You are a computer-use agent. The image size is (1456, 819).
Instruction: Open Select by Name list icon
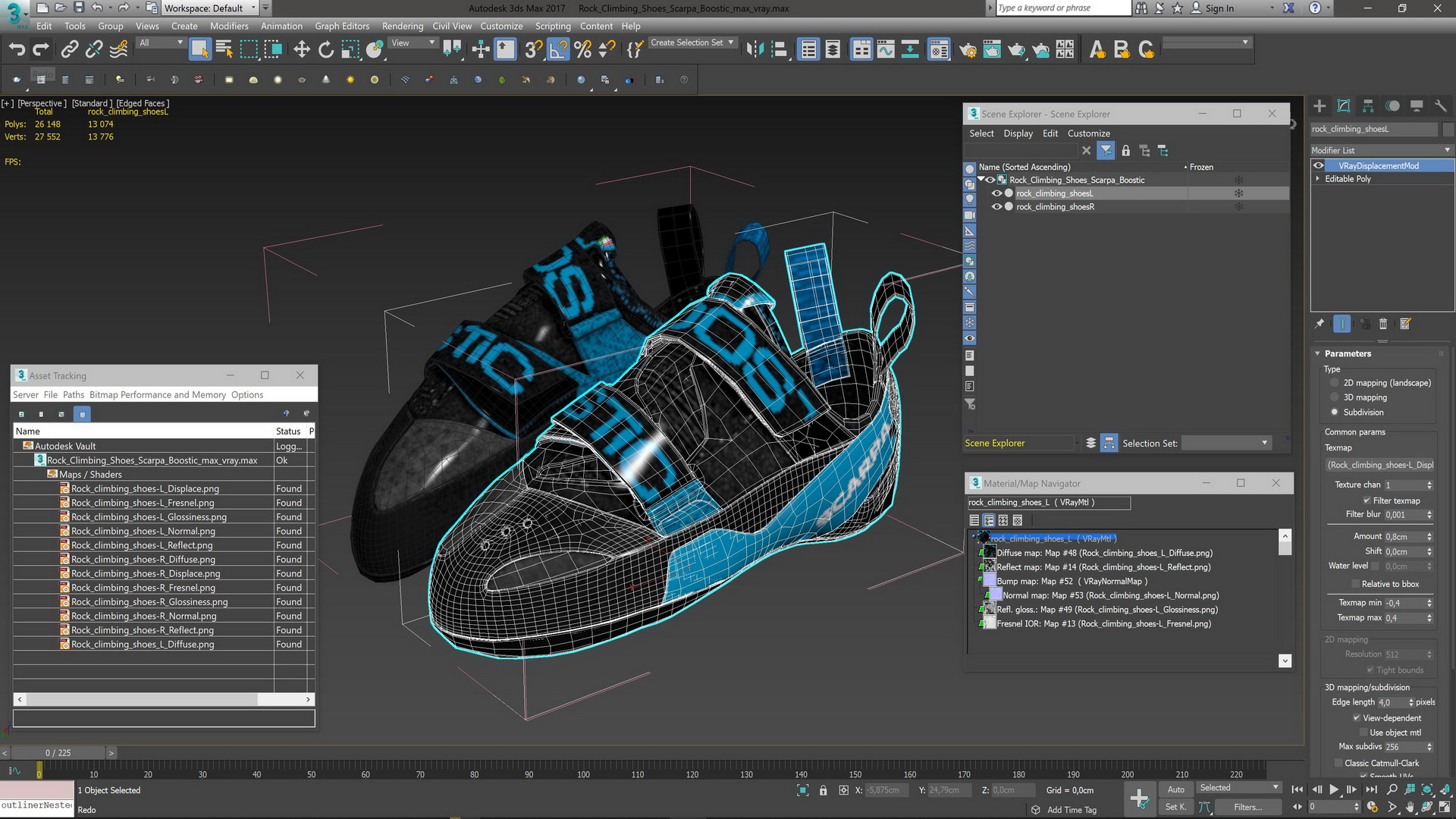[x=224, y=50]
